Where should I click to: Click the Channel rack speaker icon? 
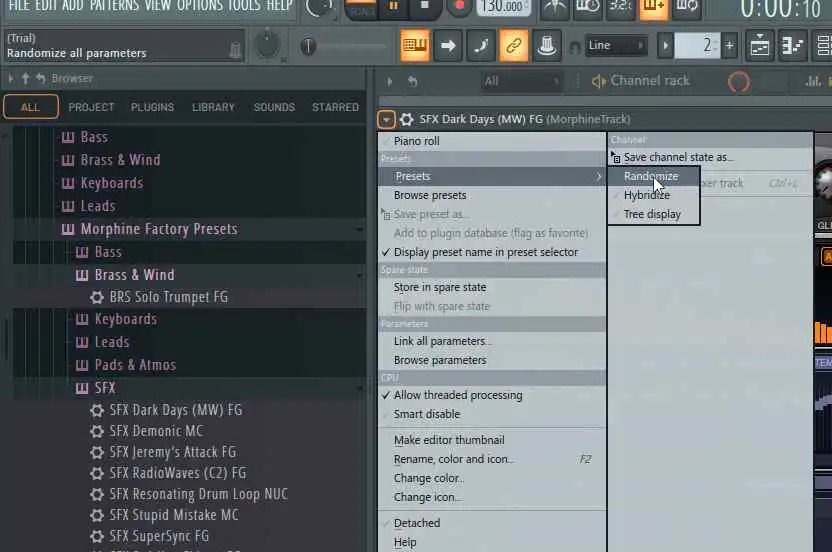pyautogui.click(x=599, y=81)
